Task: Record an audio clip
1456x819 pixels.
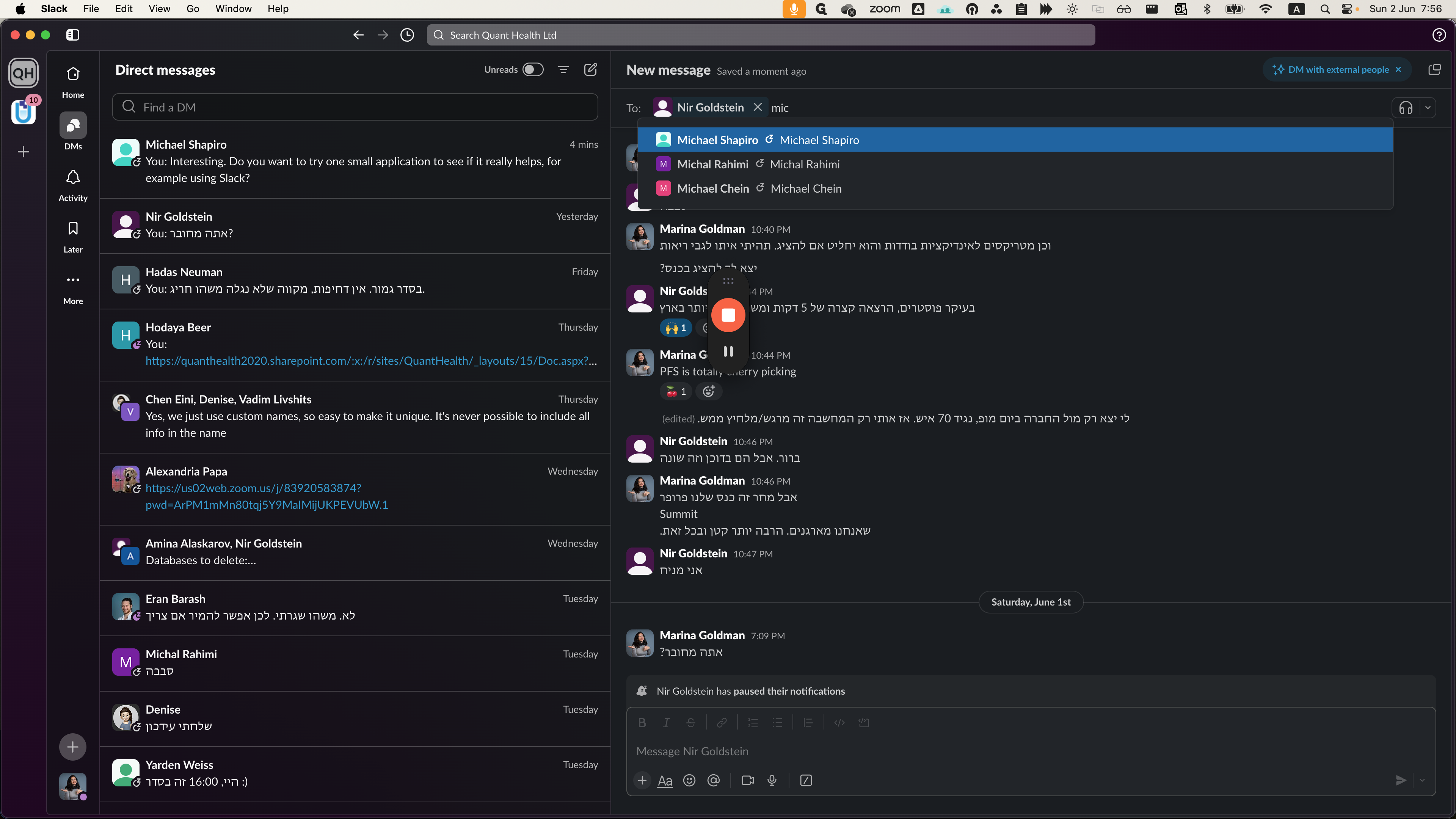Action: (x=772, y=781)
